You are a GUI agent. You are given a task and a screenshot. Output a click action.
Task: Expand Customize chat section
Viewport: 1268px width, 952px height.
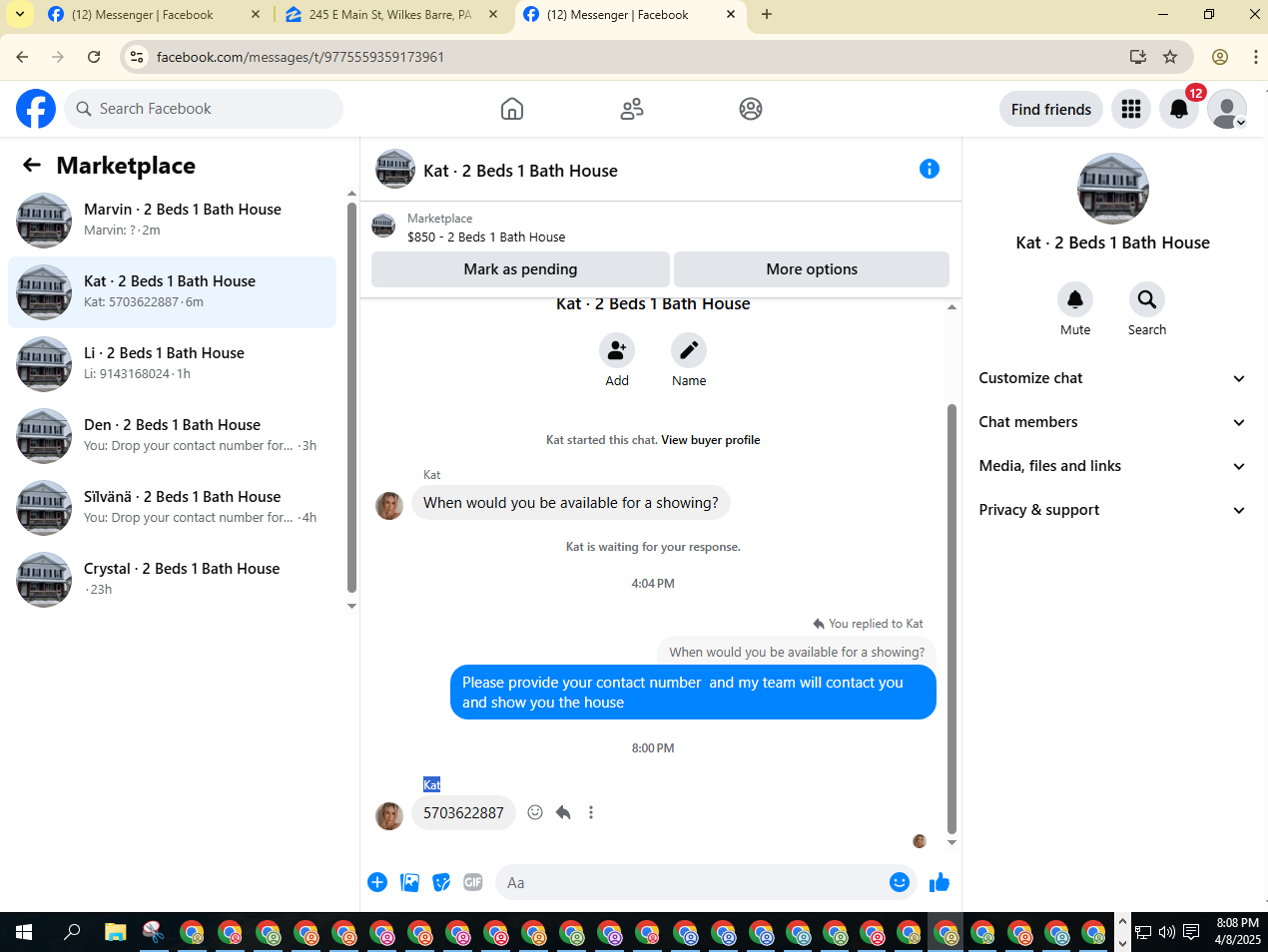[1112, 378]
